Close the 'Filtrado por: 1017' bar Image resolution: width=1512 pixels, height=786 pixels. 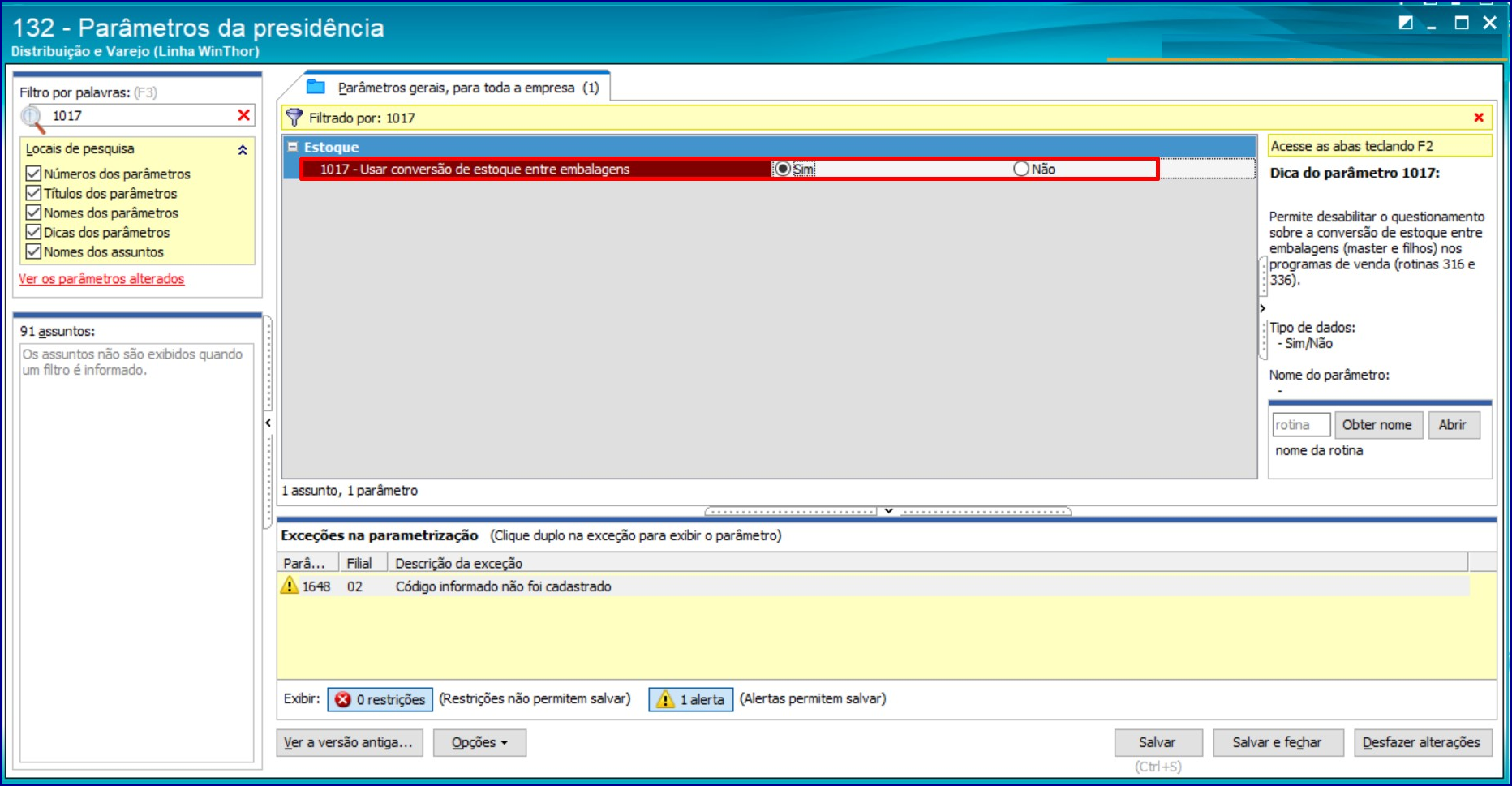[1479, 118]
